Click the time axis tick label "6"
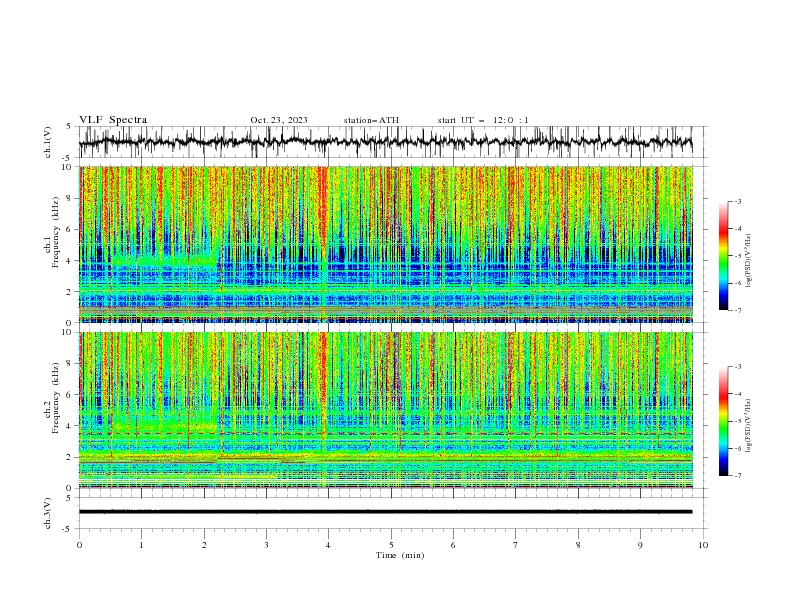Screen dimensions: 792x612 coord(453,545)
